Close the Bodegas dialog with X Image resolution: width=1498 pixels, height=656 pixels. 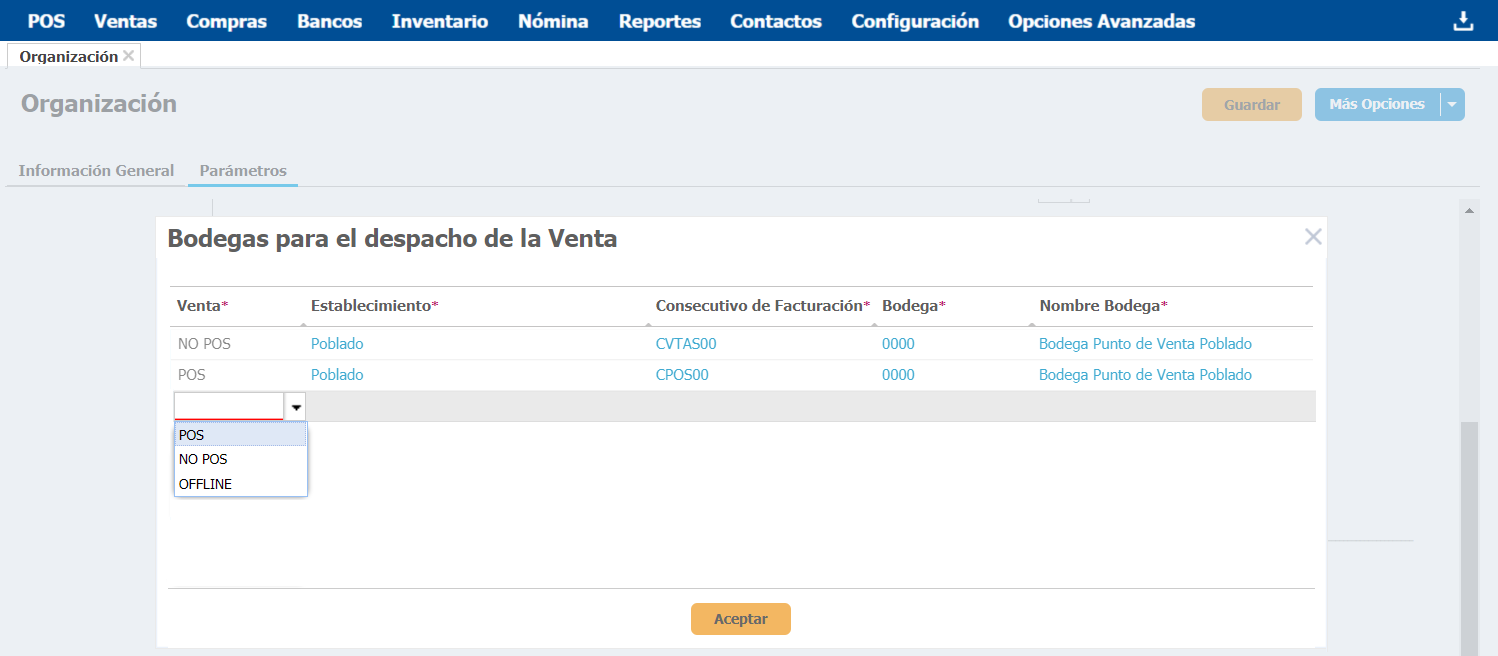(1313, 237)
